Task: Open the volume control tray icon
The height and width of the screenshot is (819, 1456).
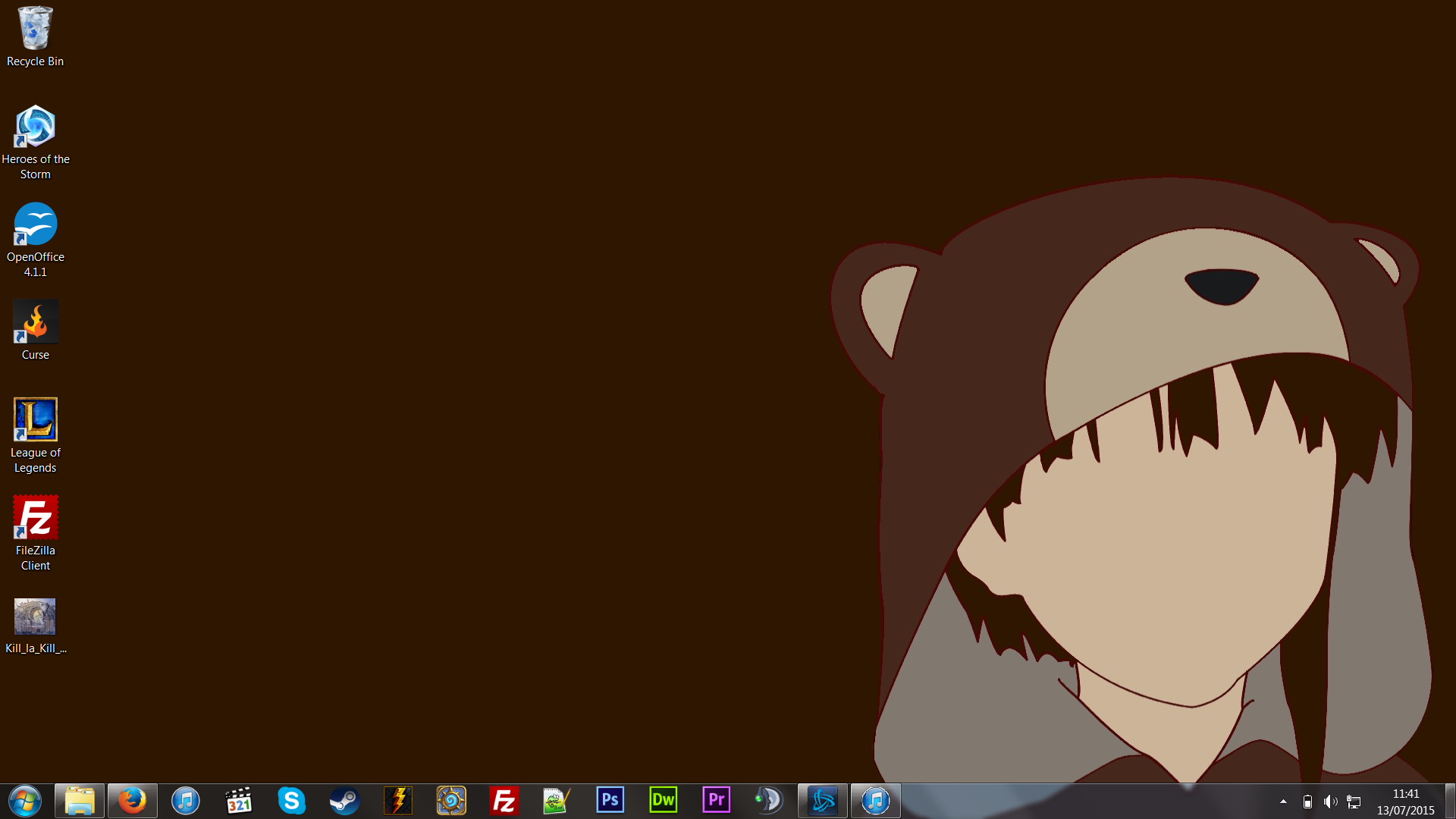Action: pos(1330,802)
